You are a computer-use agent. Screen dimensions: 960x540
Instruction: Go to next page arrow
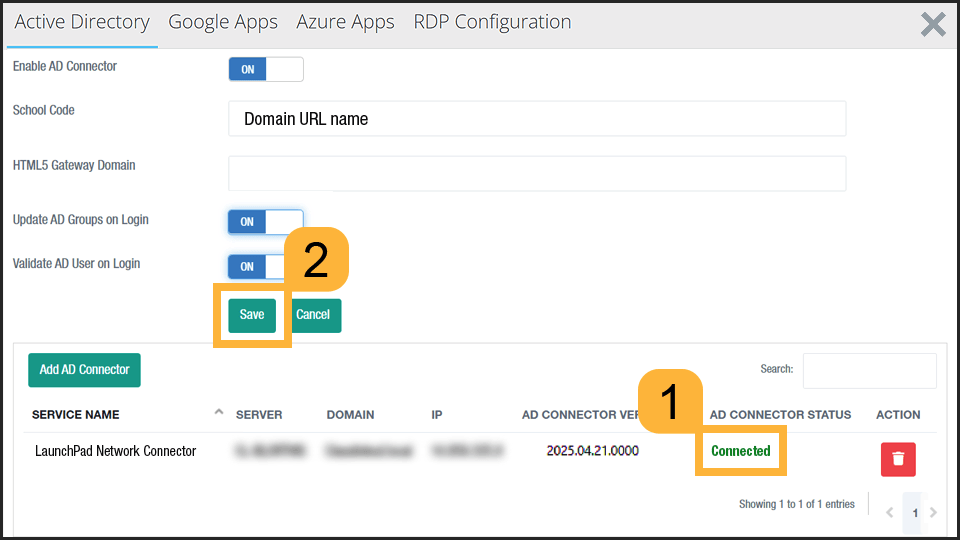(933, 512)
